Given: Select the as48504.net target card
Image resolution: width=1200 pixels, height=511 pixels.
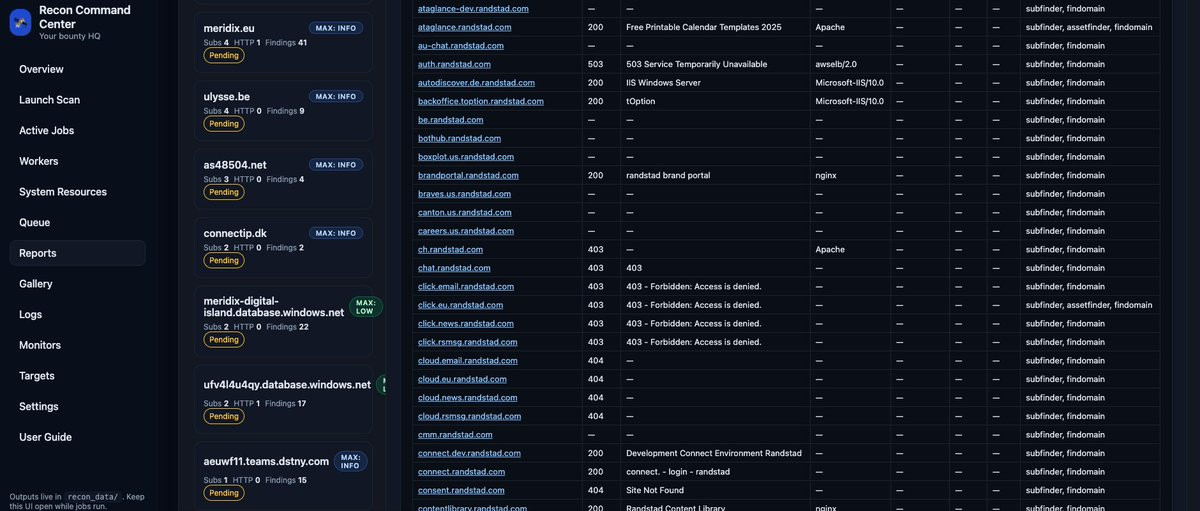Looking at the screenshot, I should tap(283, 178).
